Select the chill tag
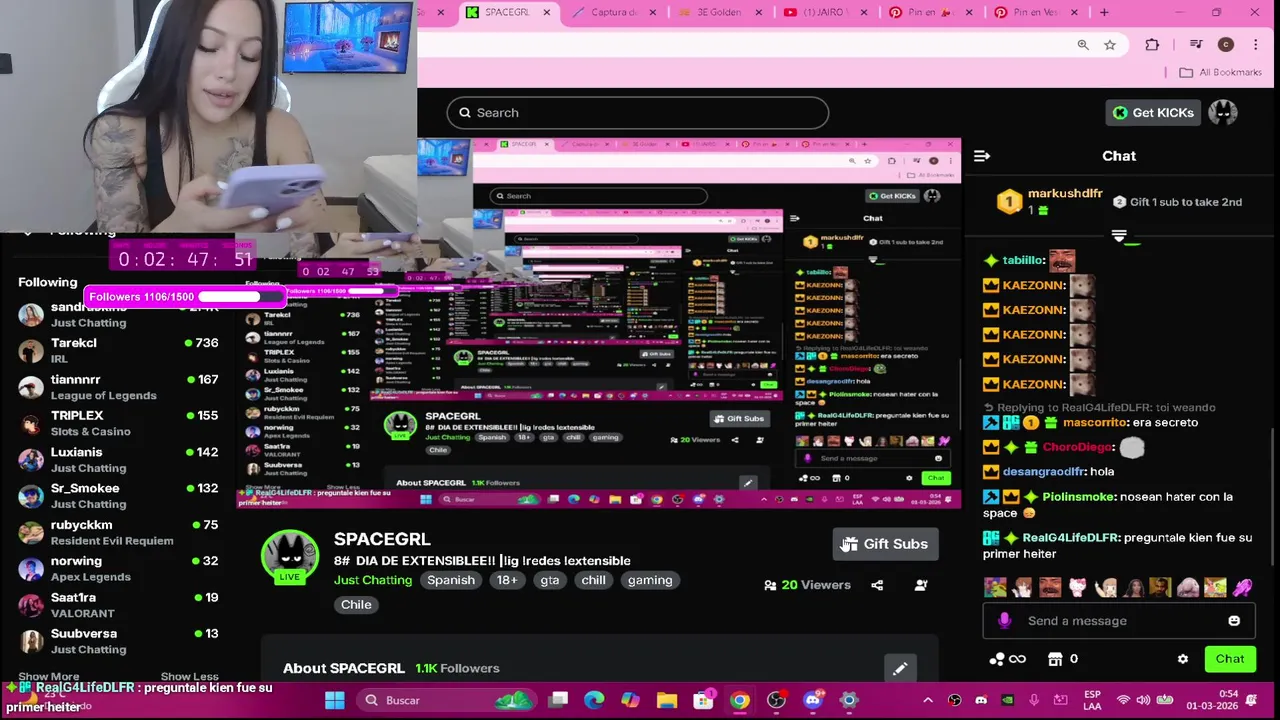The width and height of the screenshot is (1280, 720). 593,580
